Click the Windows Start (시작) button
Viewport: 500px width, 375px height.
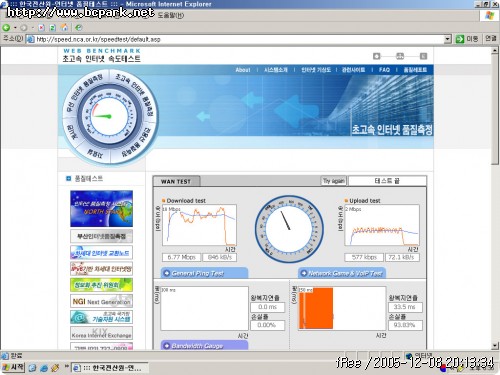coord(13,367)
